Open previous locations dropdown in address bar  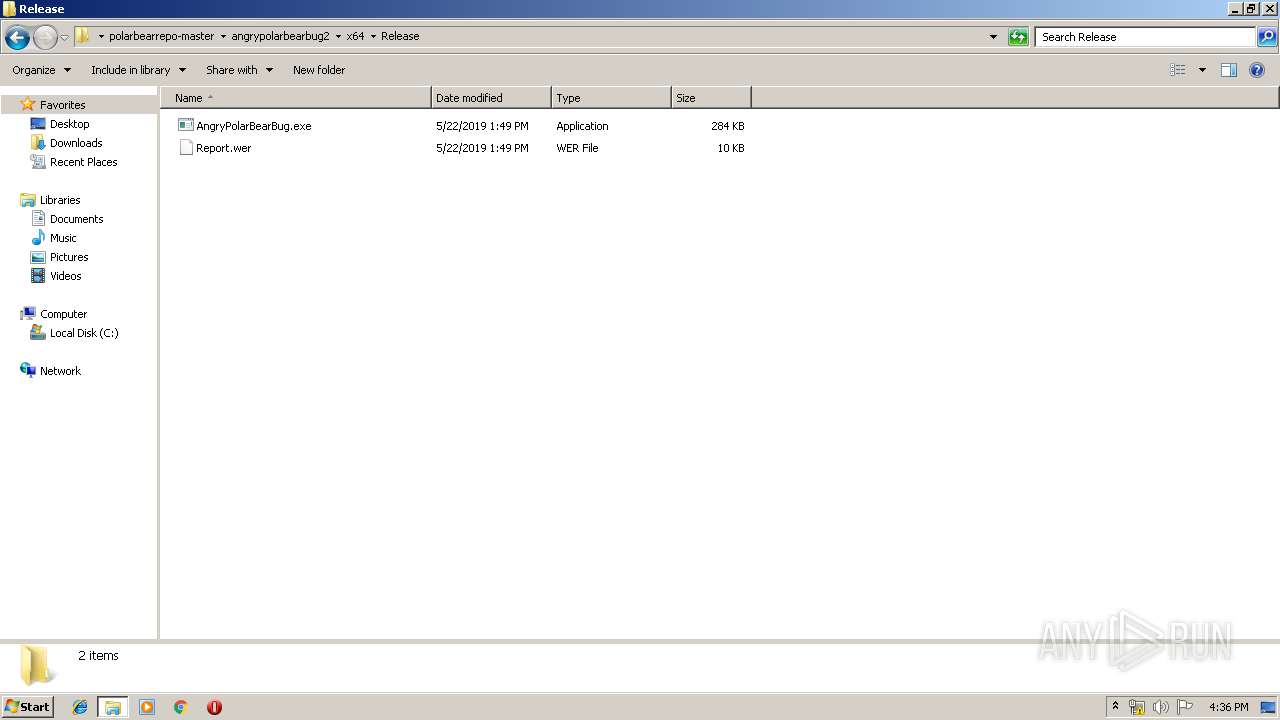pos(993,37)
